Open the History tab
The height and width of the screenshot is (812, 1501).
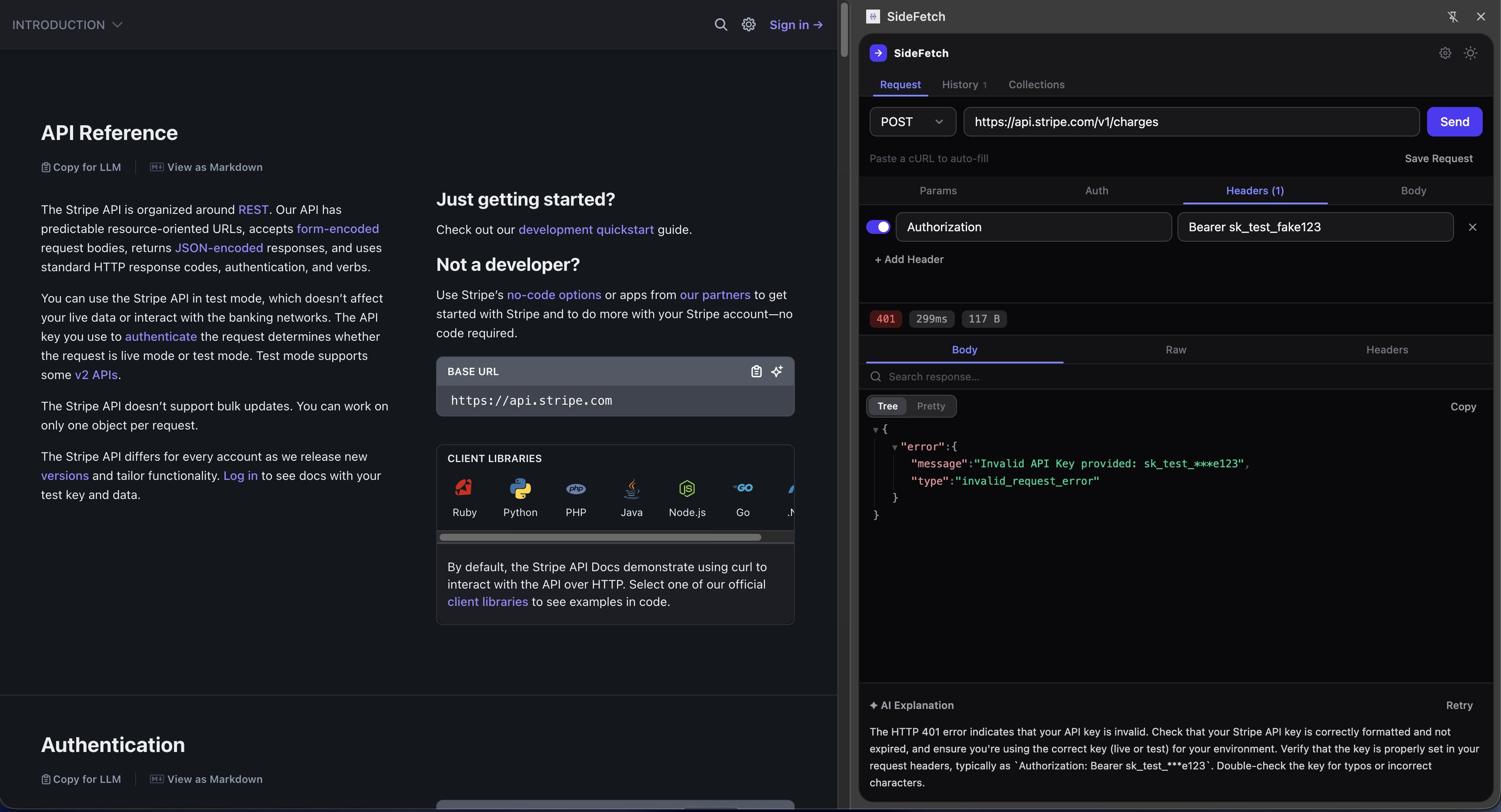tap(964, 84)
